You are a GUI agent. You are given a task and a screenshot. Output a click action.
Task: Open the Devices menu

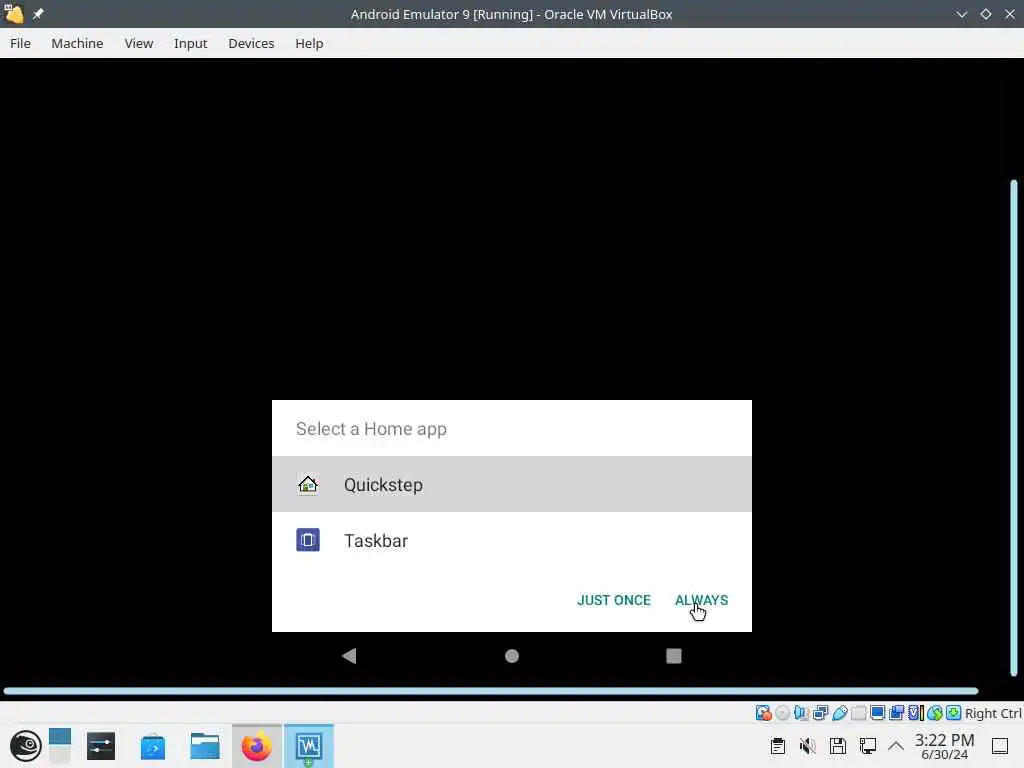coord(251,43)
